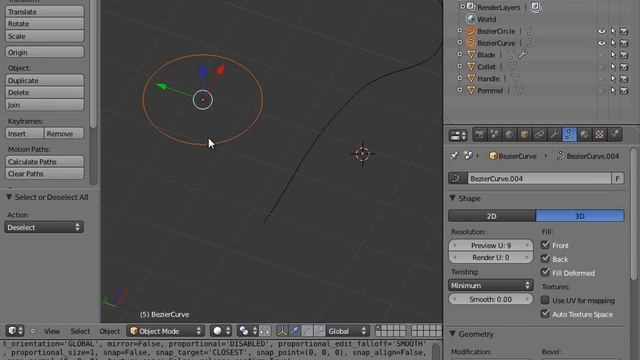The width and height of the screenshot is (640, 360).
Task: Open the Object properties cube tab
Action: point(524,134)
